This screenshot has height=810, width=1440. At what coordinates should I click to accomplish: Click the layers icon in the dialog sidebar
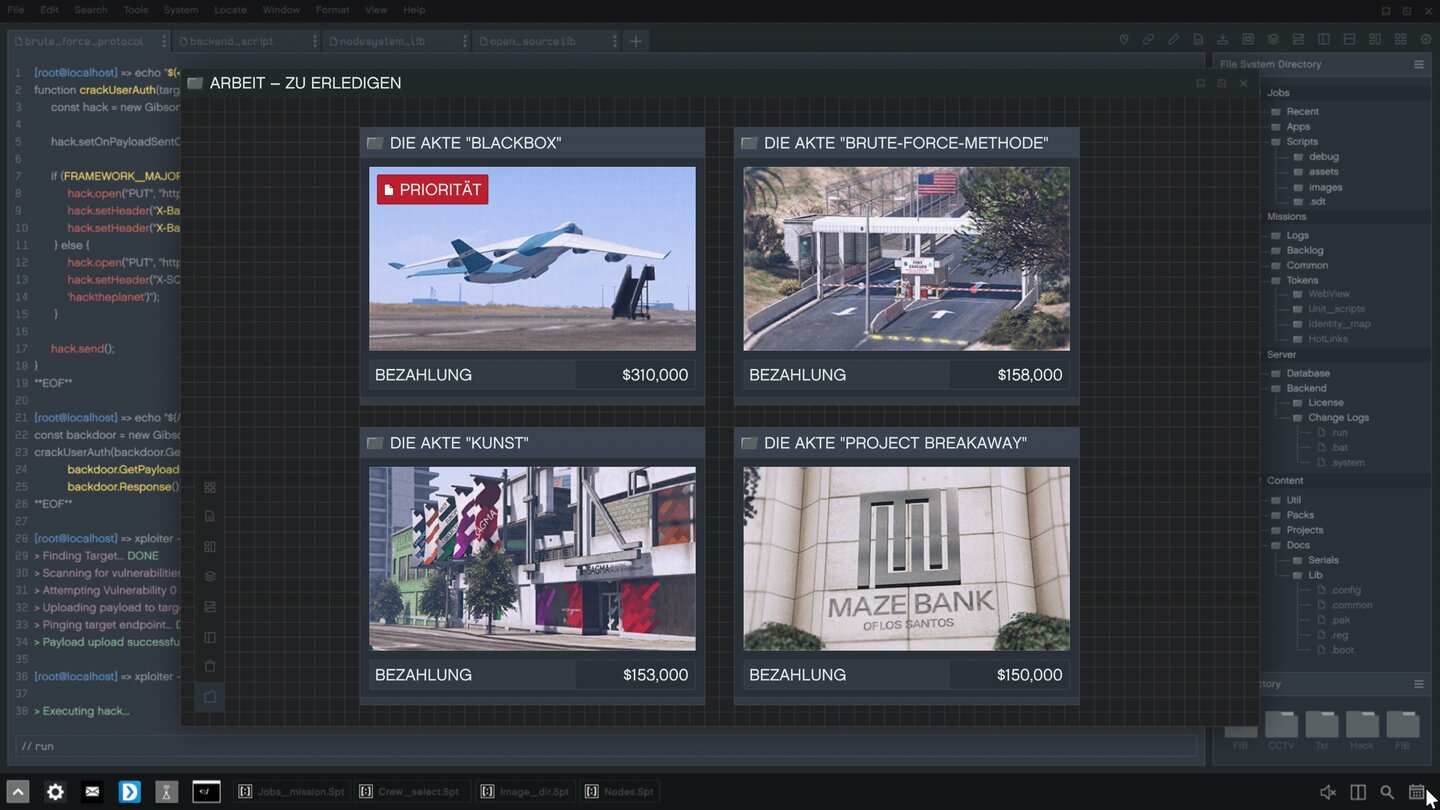click(210, 576)
